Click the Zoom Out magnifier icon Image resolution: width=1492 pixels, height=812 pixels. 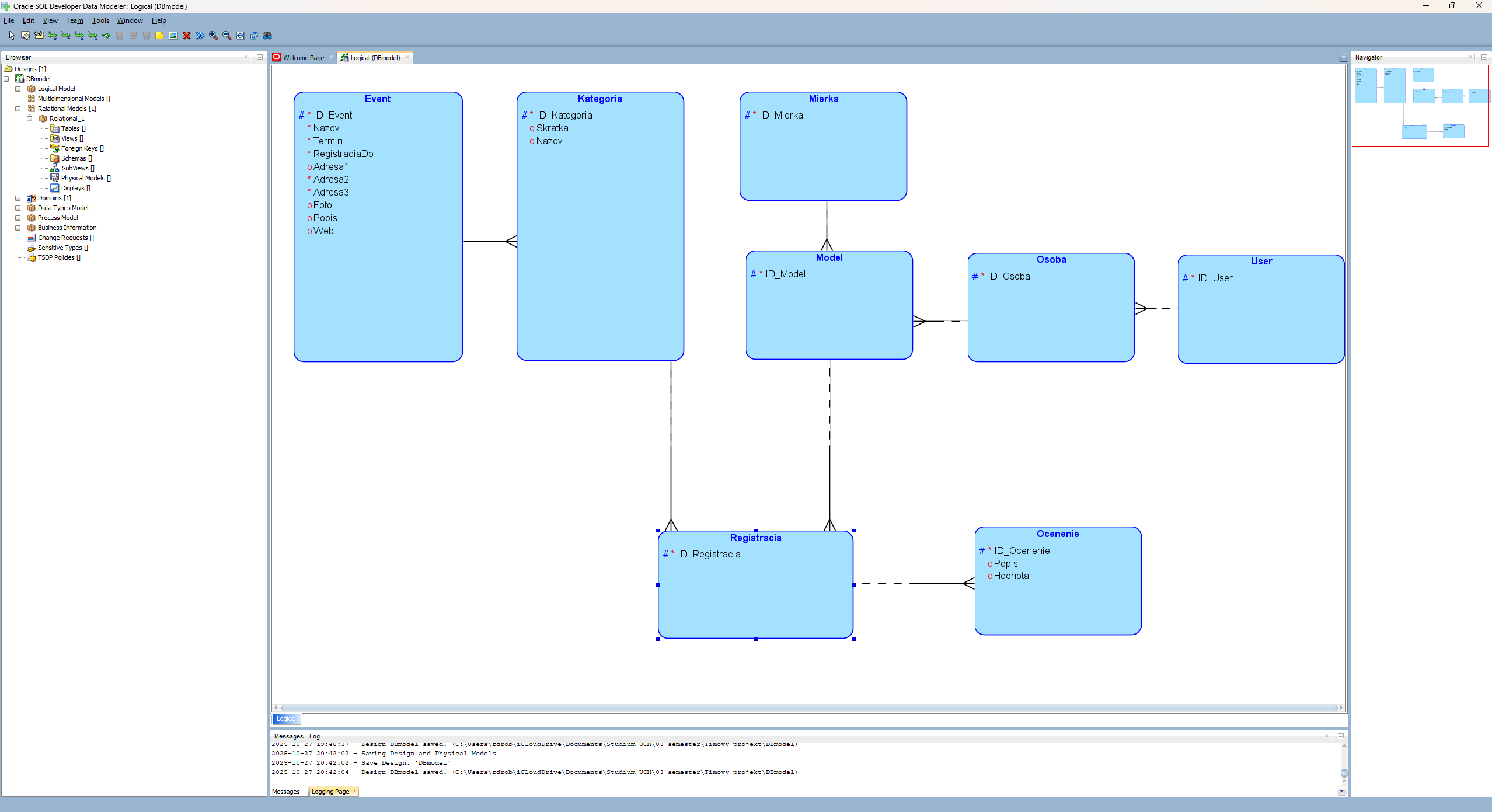coord(227,36)
